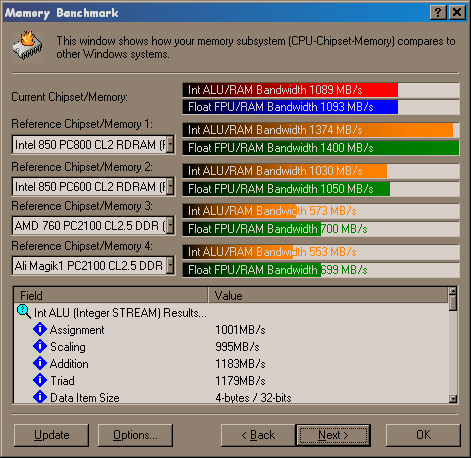This screenshot has width=471, height=458.
Task: Click the red Int ALU/RAM Bandwidth 1089 MB/s bar
Action: point(321,90)
